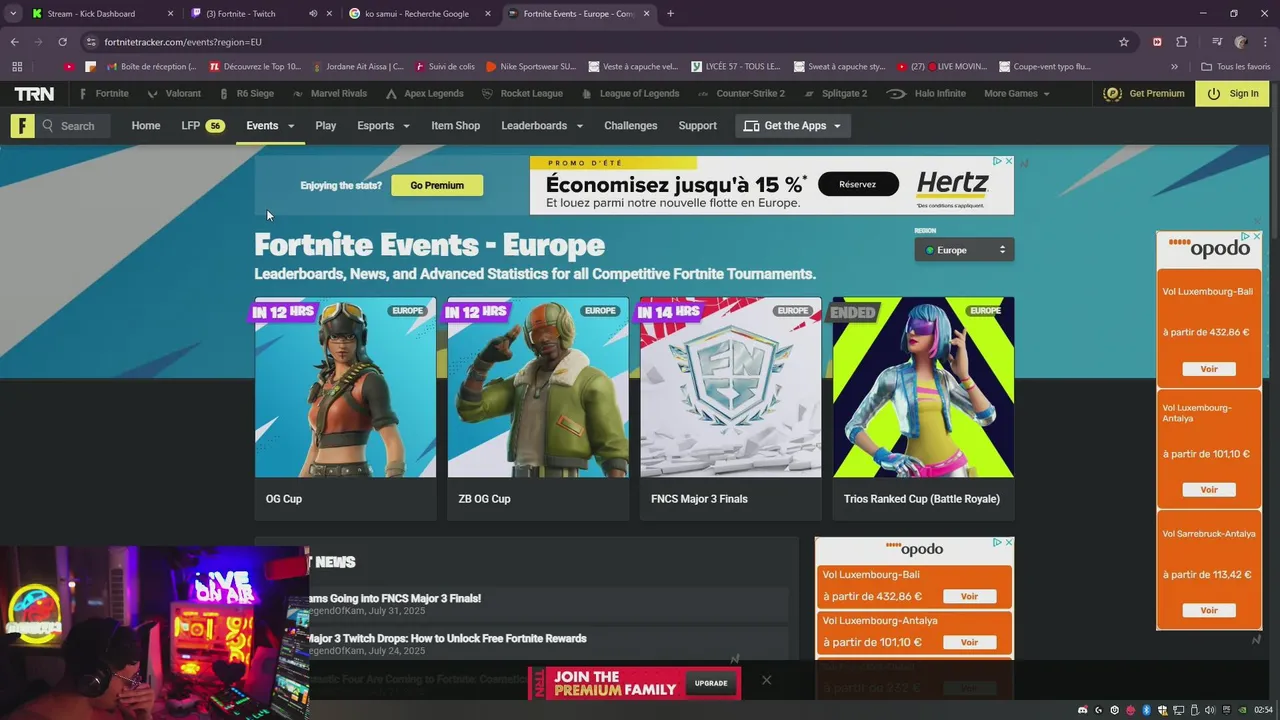Bookmark this page with the star icon
Image resolution: width=1280 pixels, height=720 pixels.
1124,42
